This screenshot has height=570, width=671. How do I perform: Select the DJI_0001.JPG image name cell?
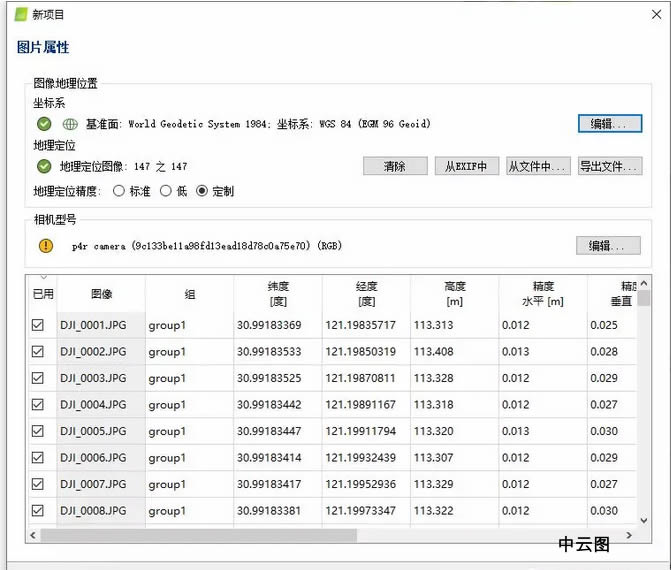tap(101, 325)
